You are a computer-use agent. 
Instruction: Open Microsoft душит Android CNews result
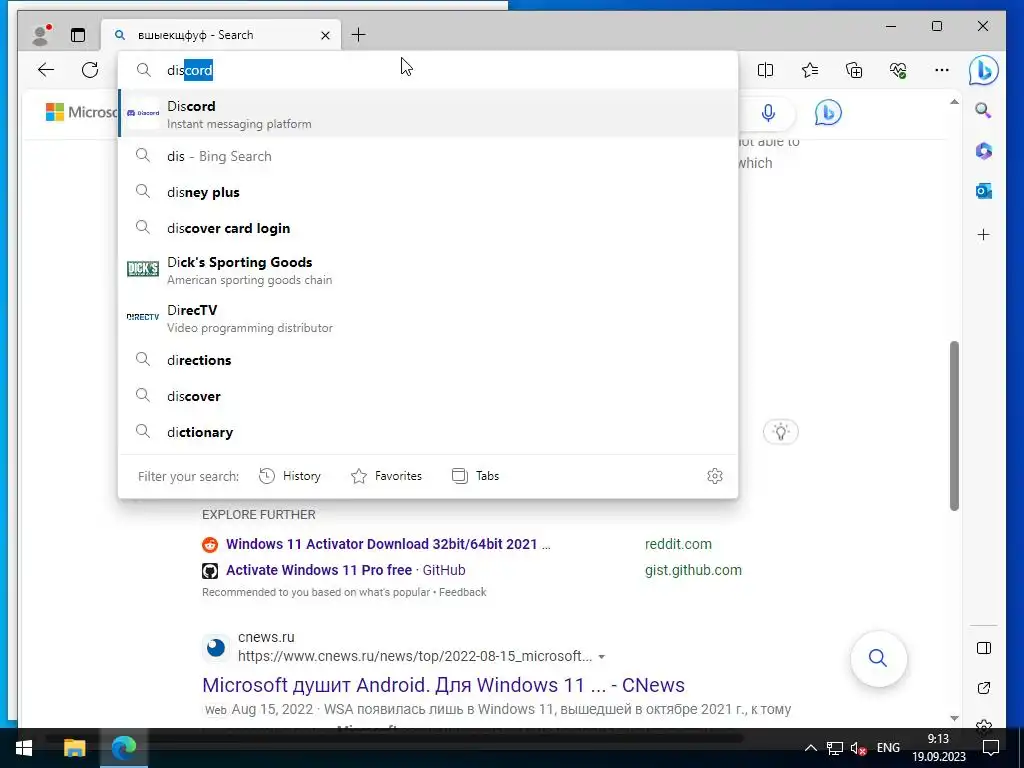(443, 685)
